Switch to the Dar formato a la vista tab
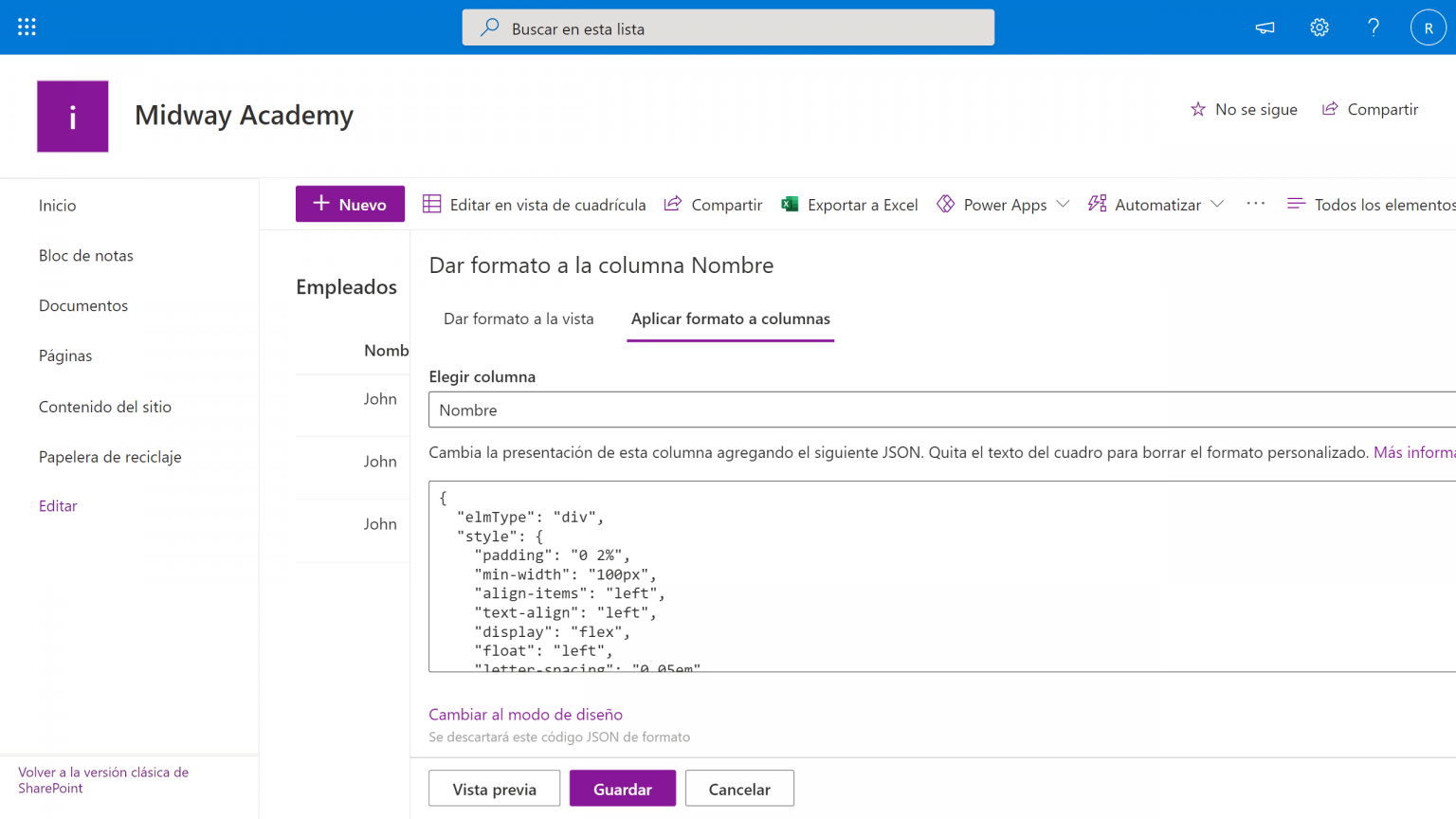This screenshot has height=819, width=1456. click(x=519, y=318)
